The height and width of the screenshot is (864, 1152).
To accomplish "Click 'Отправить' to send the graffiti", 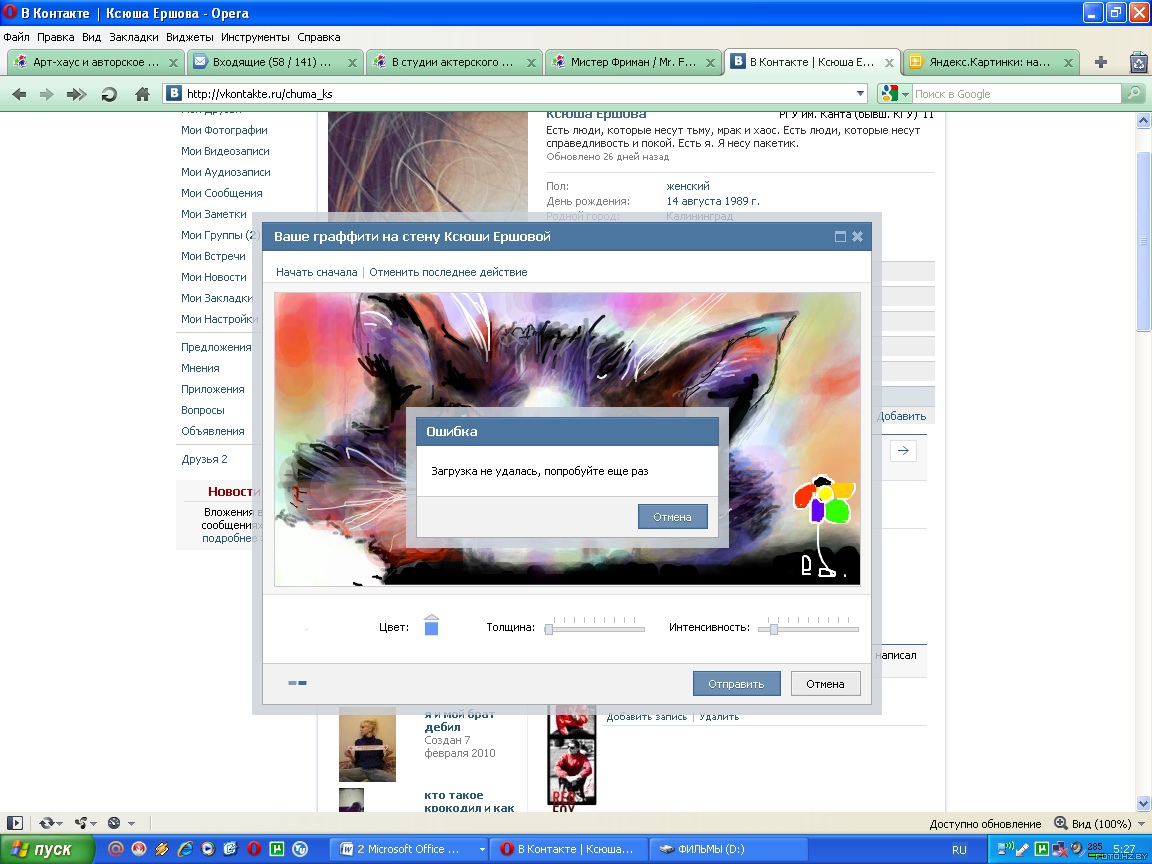I will tap(736, 683).
